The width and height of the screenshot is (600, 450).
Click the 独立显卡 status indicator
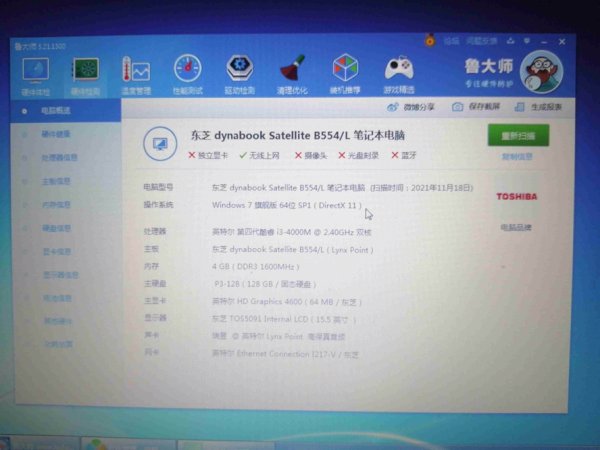point(208,155)
